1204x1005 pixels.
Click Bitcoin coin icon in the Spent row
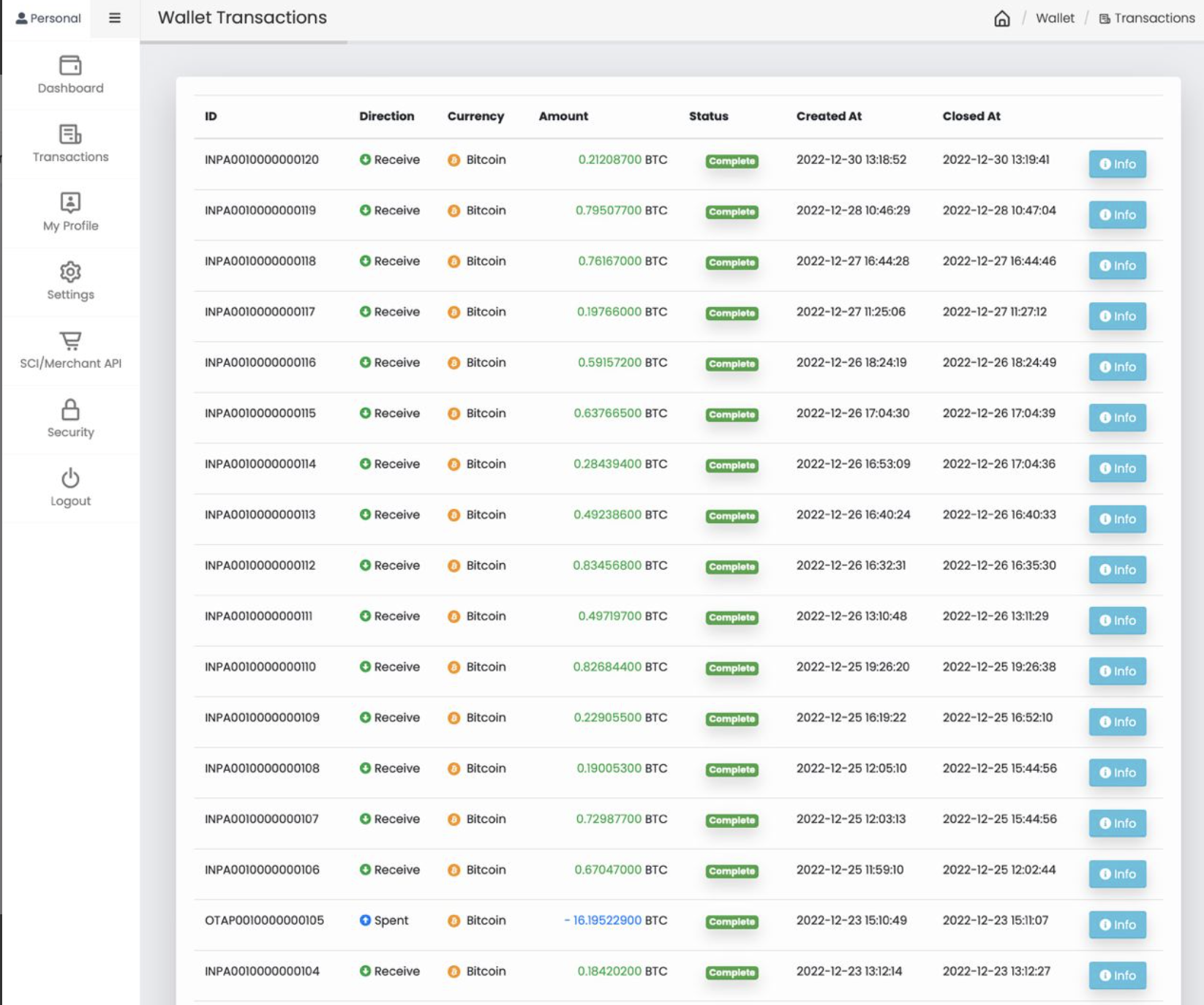tap(454, 921)
